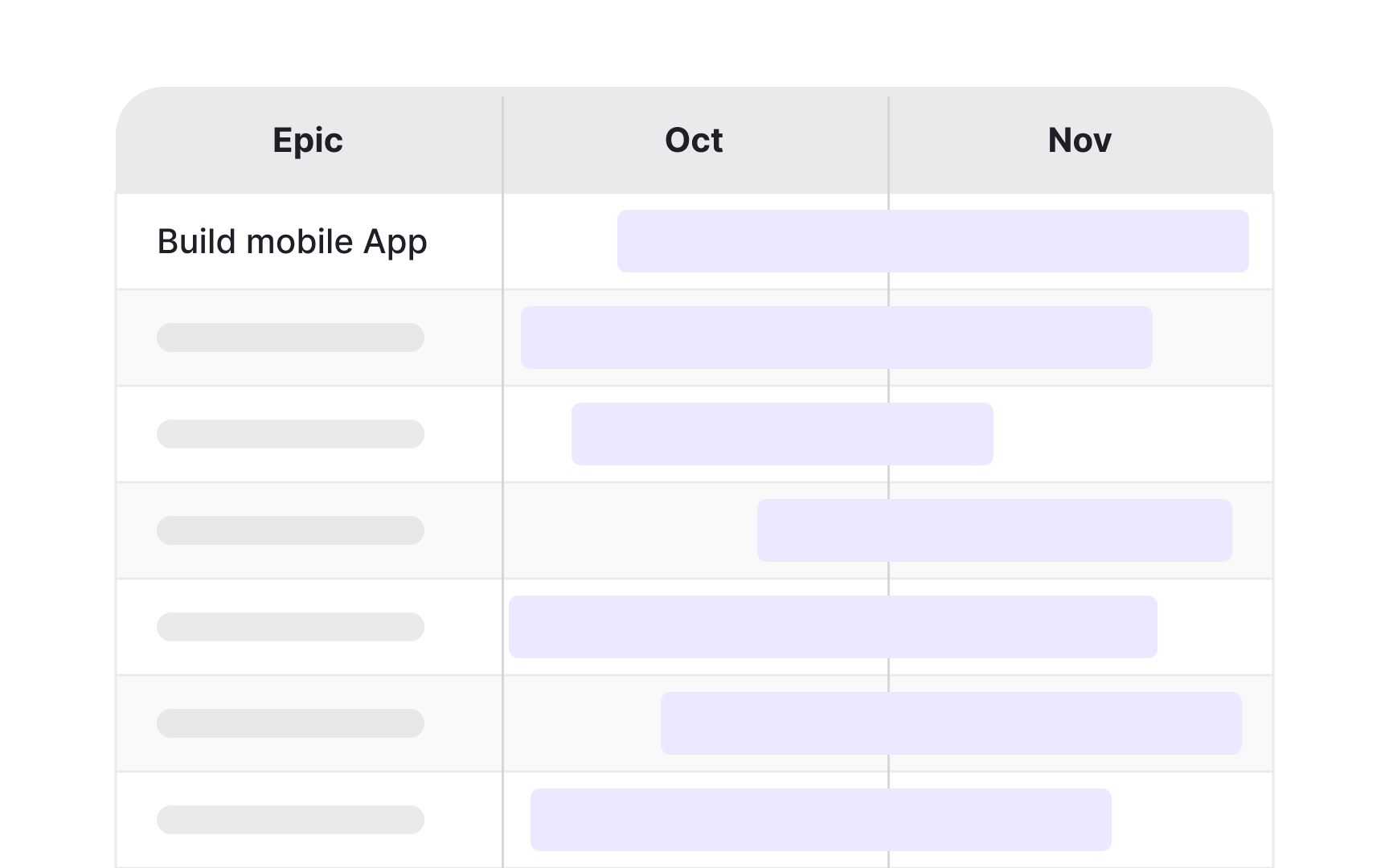Click the Build mobile App timeline bar
This screenshot has height=868, width=1389.
tap(932, 241)
